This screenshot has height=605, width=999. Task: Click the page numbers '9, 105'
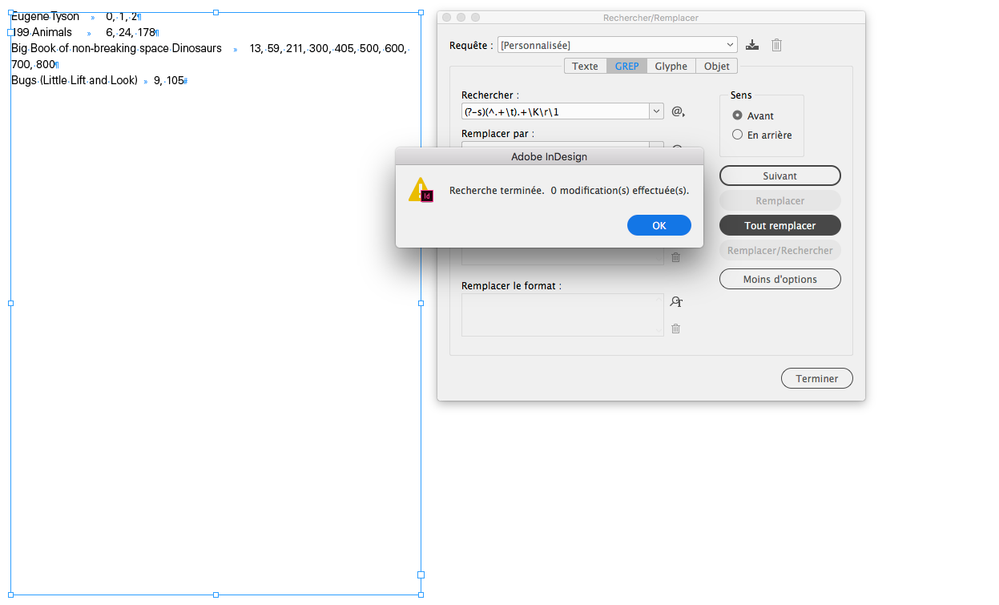pos(169,80)
